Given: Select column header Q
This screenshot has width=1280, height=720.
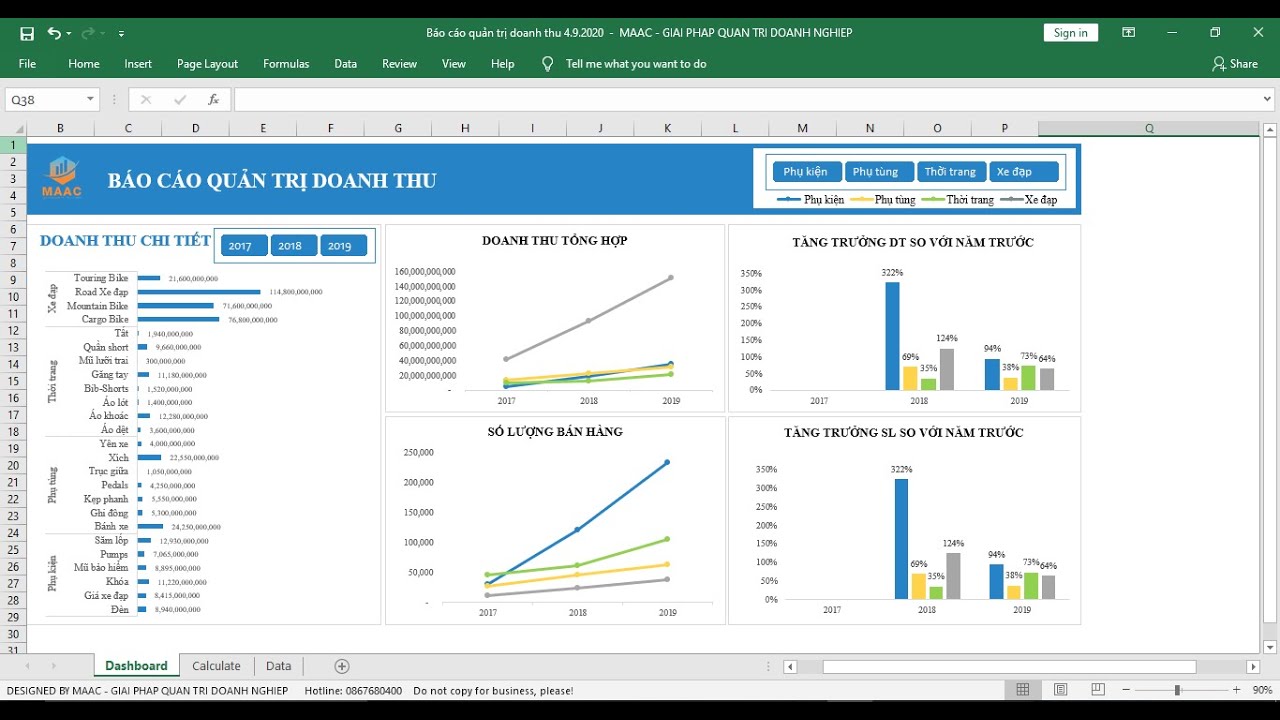Looking at the screenshot, I should (1149, 129).
